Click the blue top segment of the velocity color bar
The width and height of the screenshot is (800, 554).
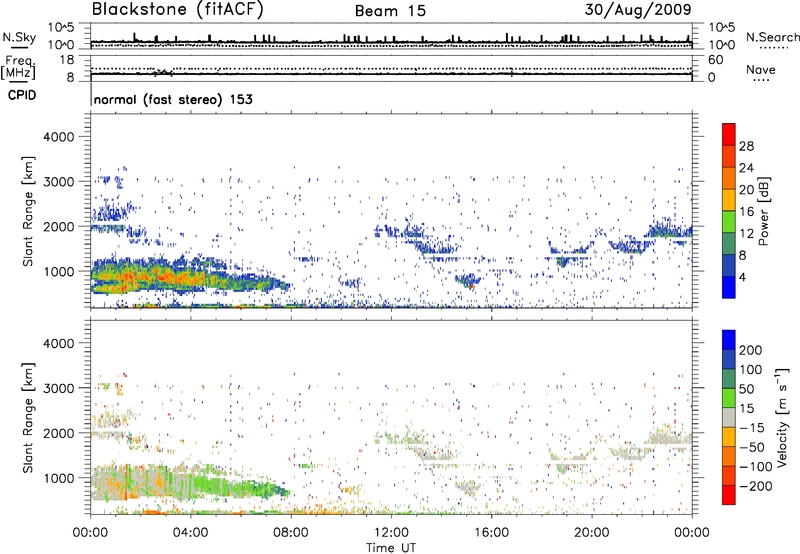(729, 340)
